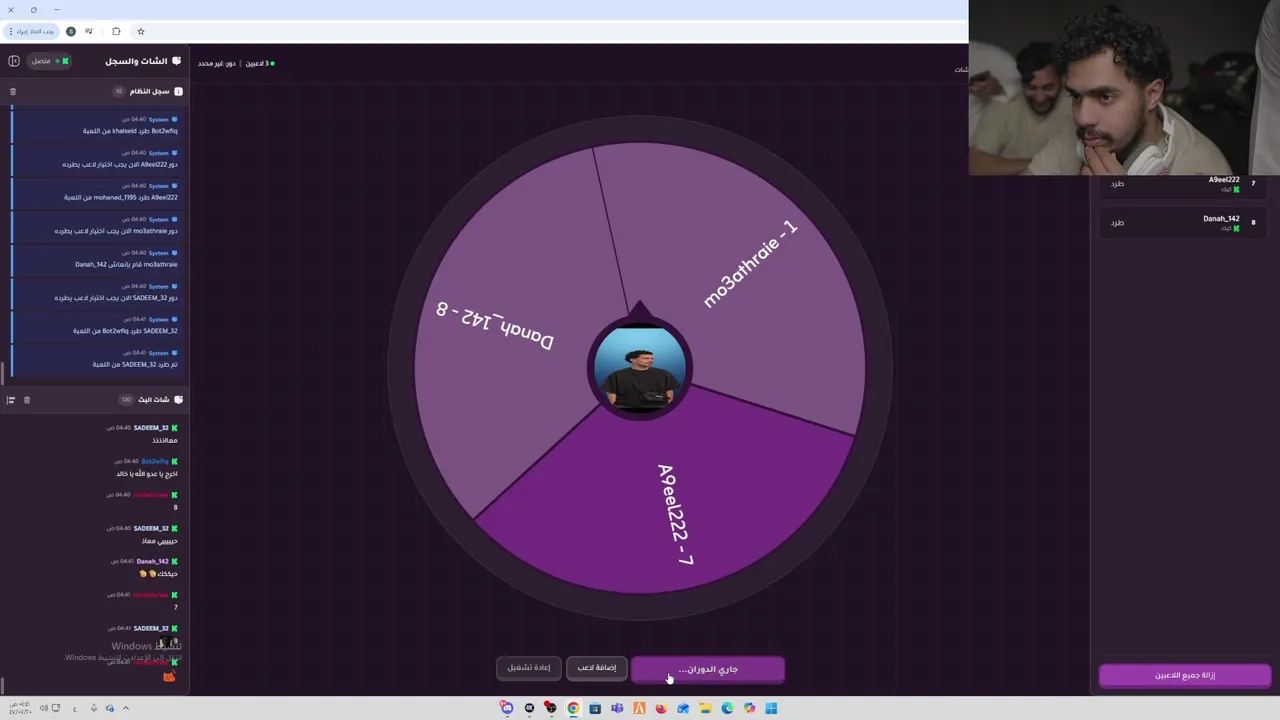Click the دور: غير محدد turn label
This screenshot has height=720, width=1280.
[x=217, y=63]
